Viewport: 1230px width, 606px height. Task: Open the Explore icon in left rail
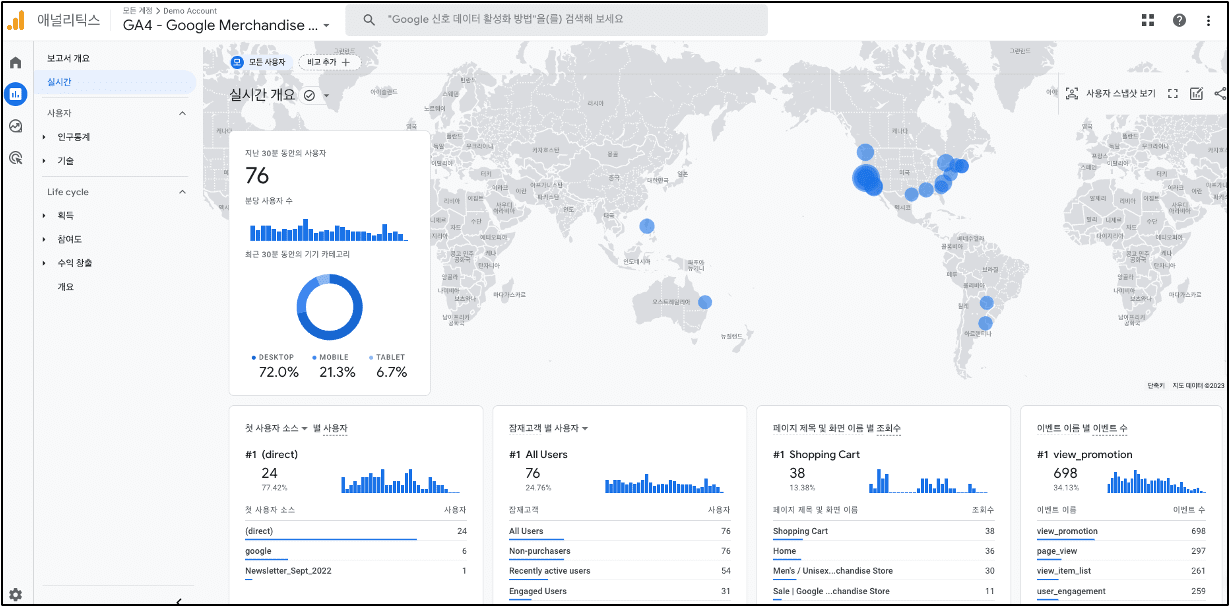(16, 126)
